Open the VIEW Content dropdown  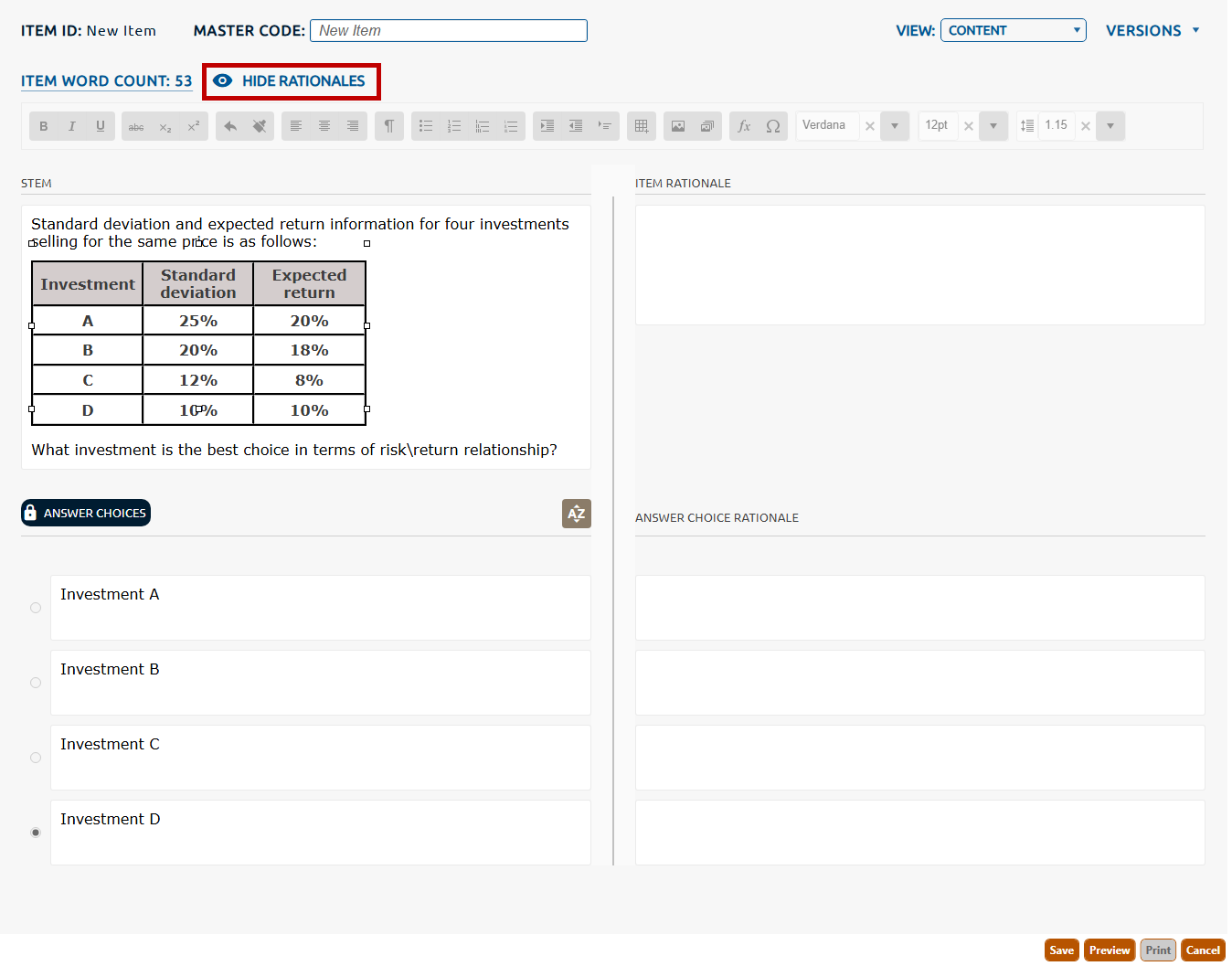click(x=1013, y=30)
